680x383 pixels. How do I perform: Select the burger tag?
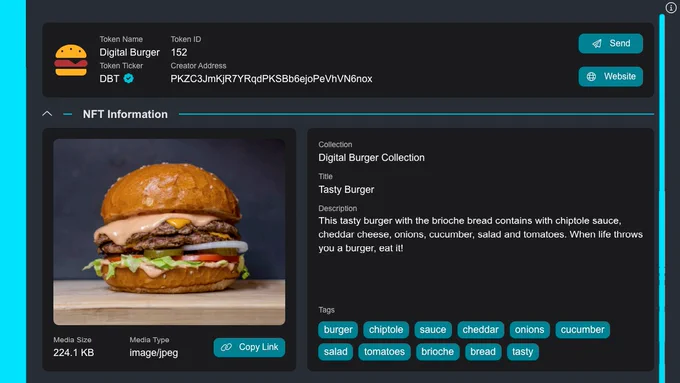[338, 330]
